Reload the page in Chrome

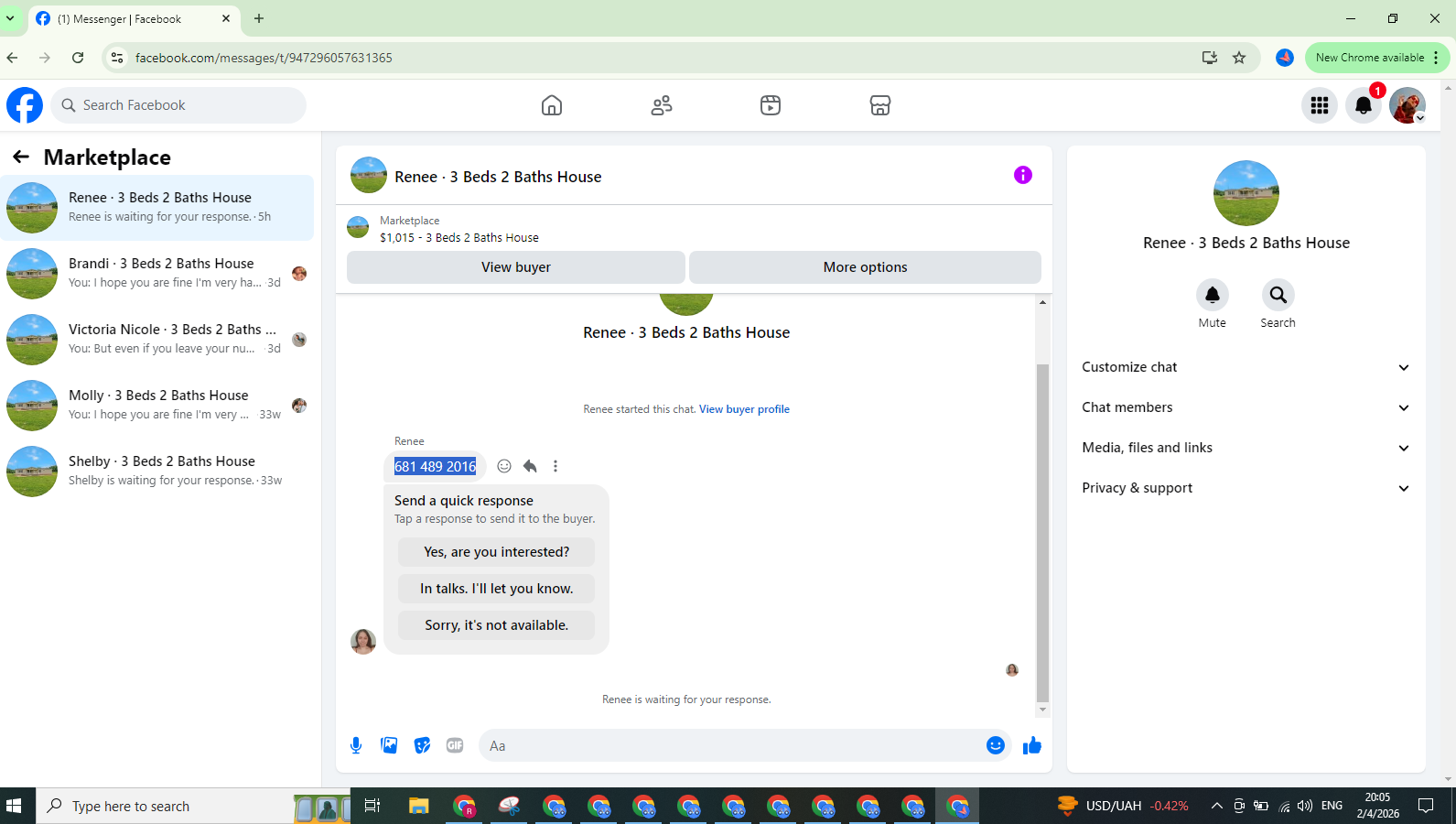pyautogui.click(x=78, y=58)
